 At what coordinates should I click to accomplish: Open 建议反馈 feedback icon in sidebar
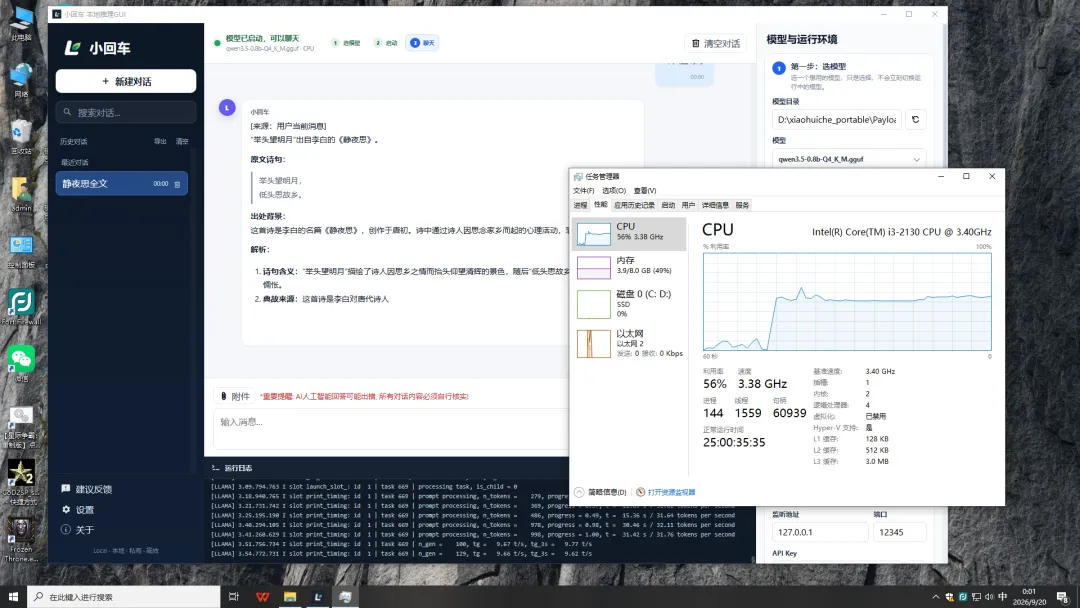click(x=66, y=489)
